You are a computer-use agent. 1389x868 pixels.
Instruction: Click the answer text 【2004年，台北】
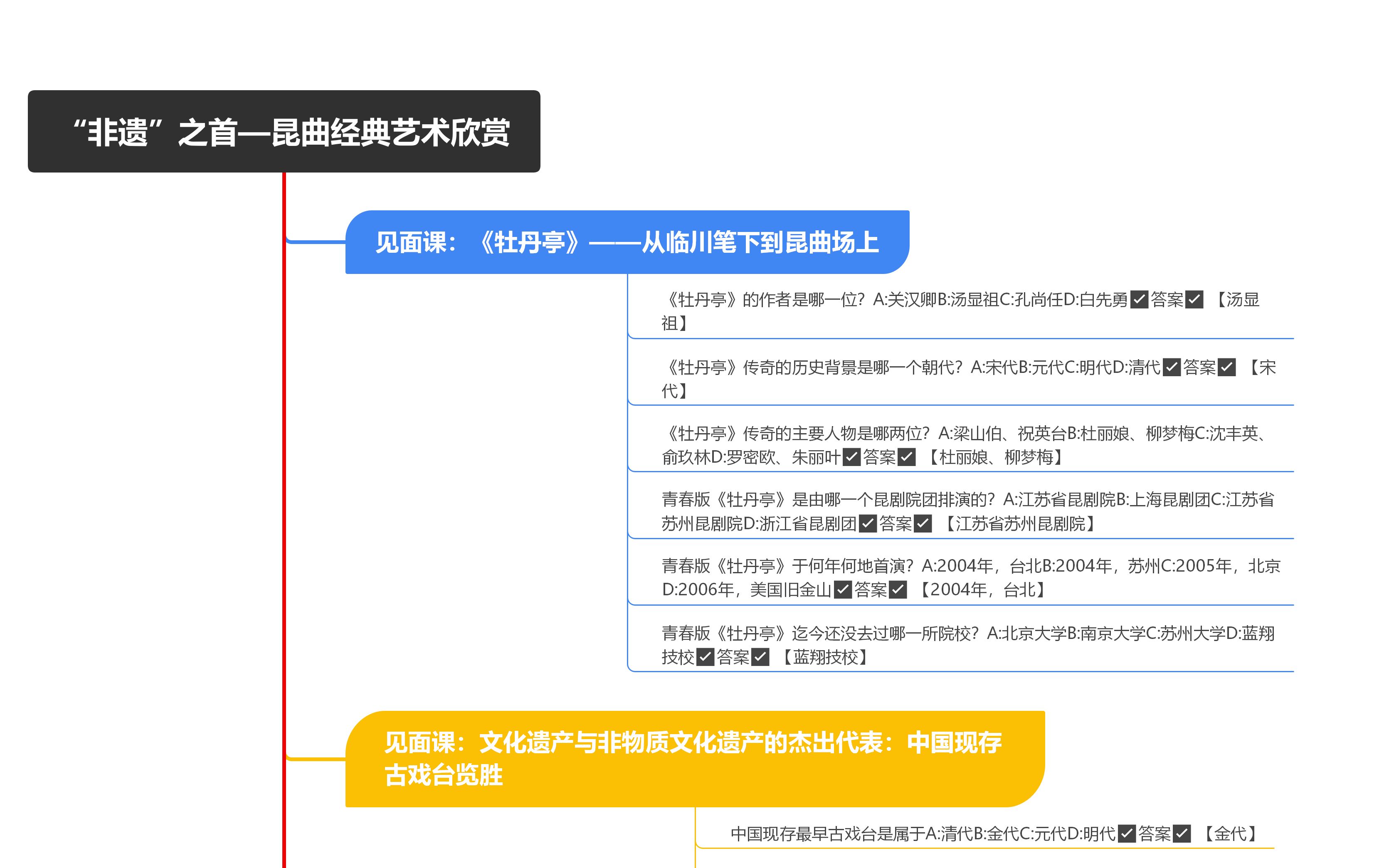tap(983, 589)
